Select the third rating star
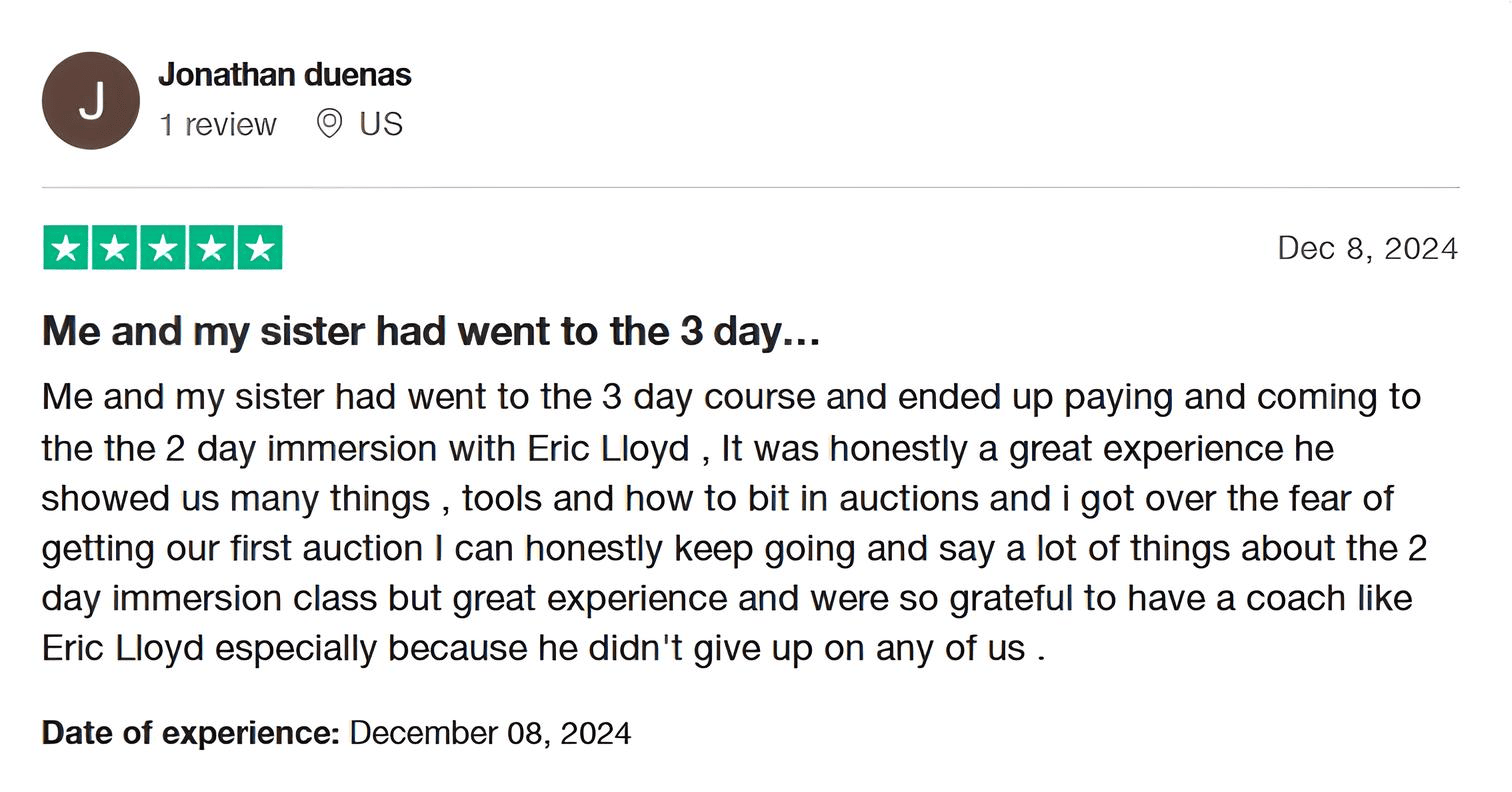The image size is (1512, 792). coord(163,248)
